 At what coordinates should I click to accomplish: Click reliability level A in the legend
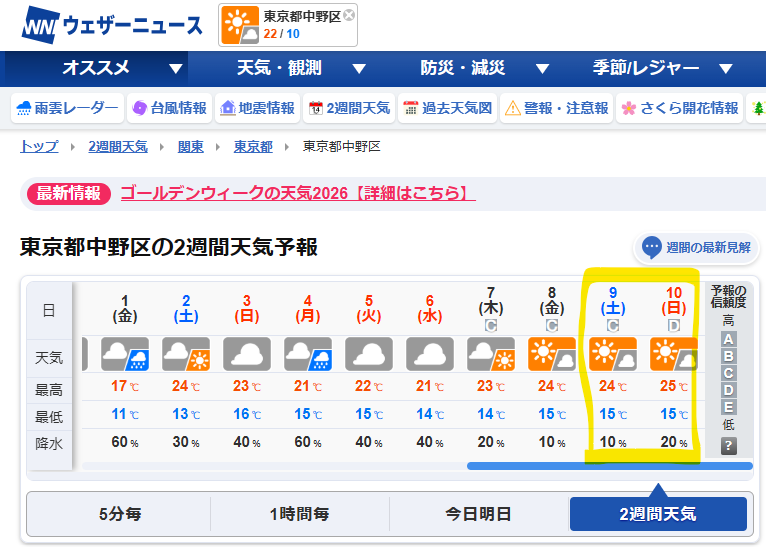coord(728,339)
